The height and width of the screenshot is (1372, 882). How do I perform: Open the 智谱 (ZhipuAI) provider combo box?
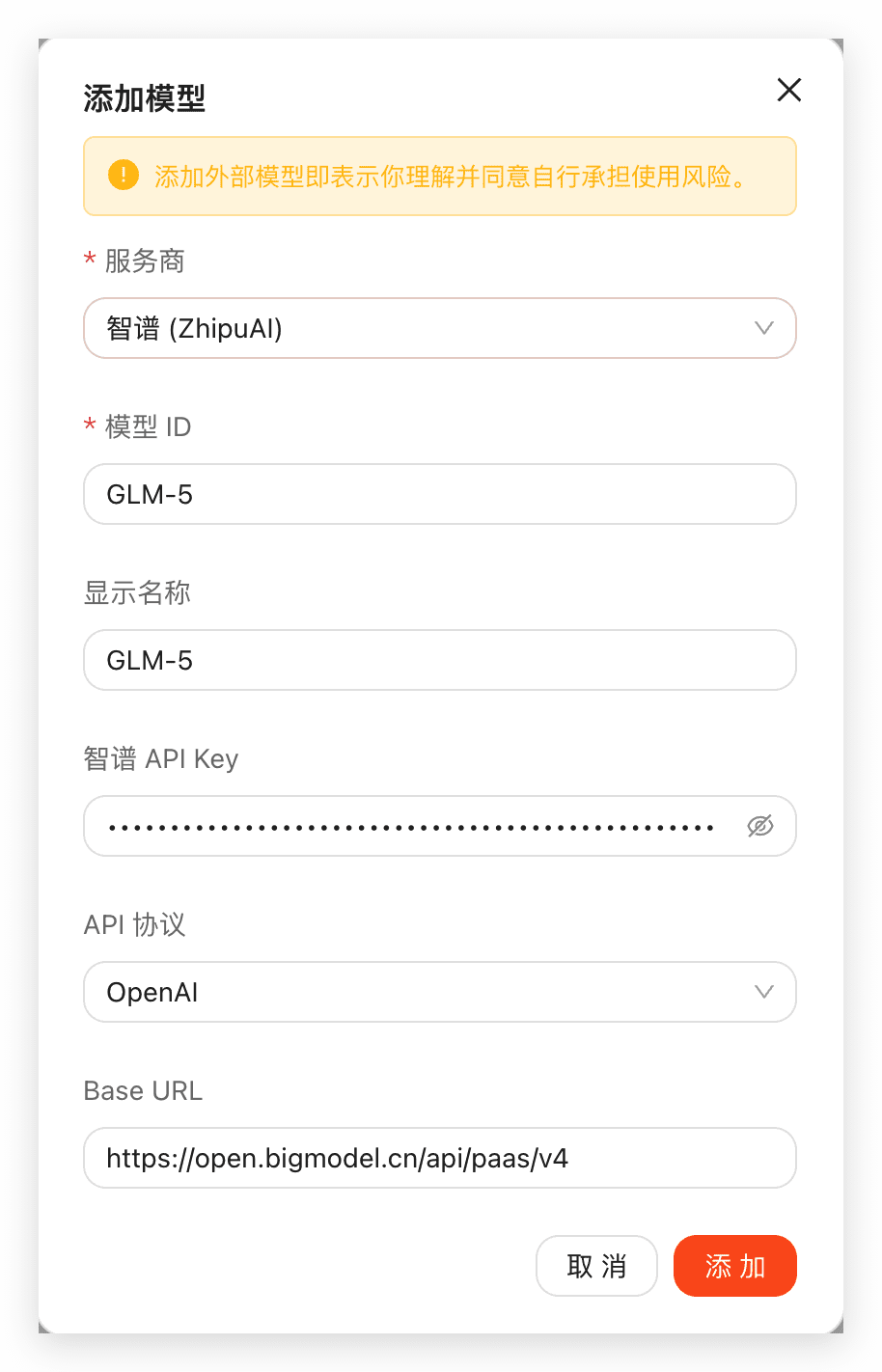[425, 328]
